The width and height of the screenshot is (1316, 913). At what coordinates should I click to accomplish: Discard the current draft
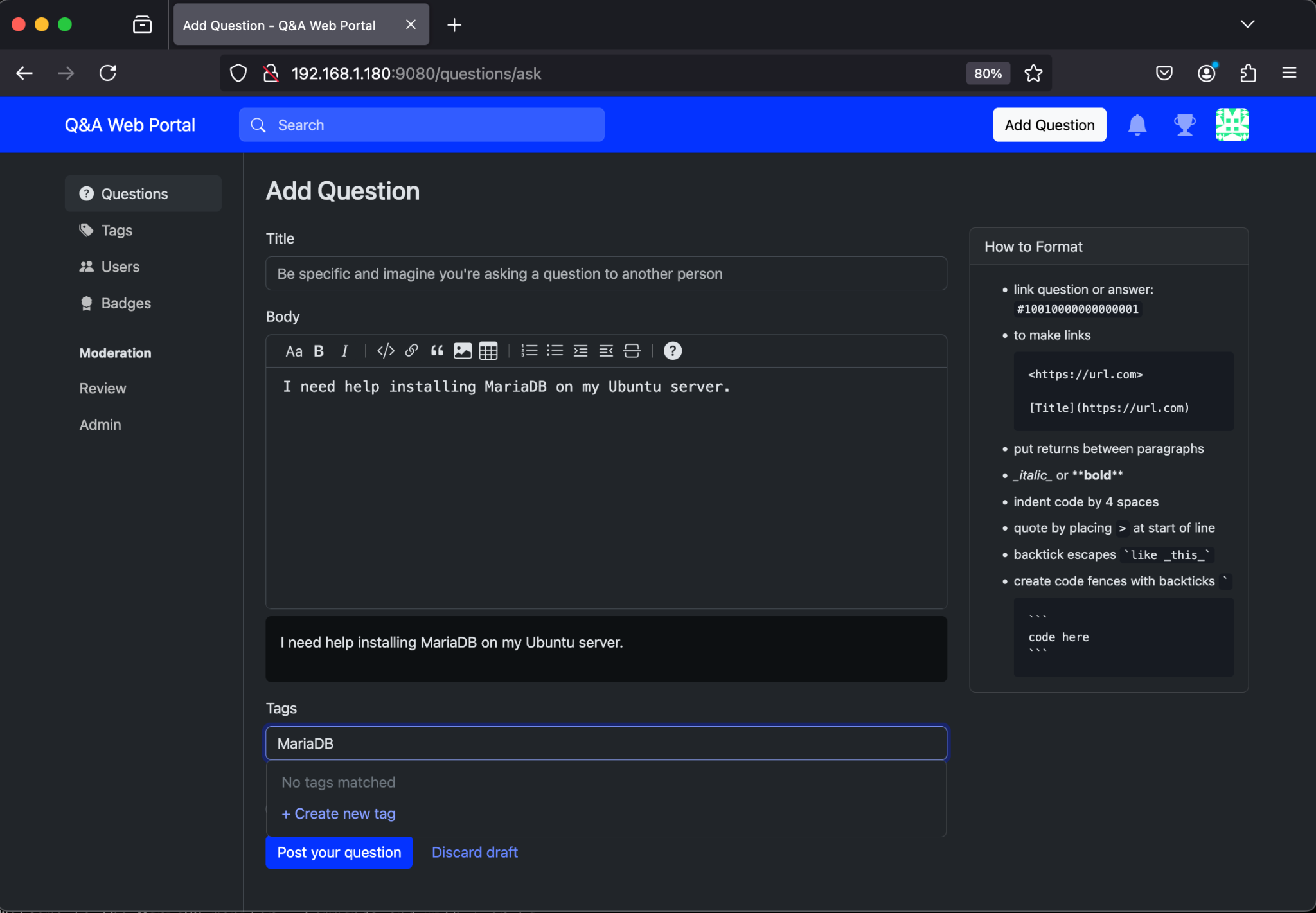coord(474,852)
